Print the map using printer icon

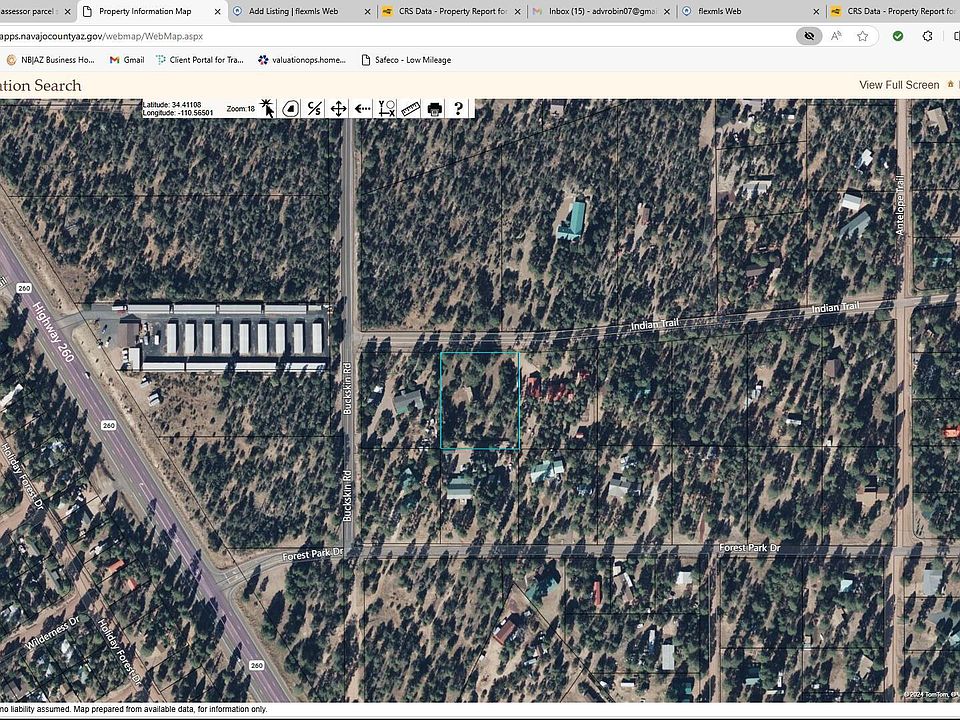(435, 108)
